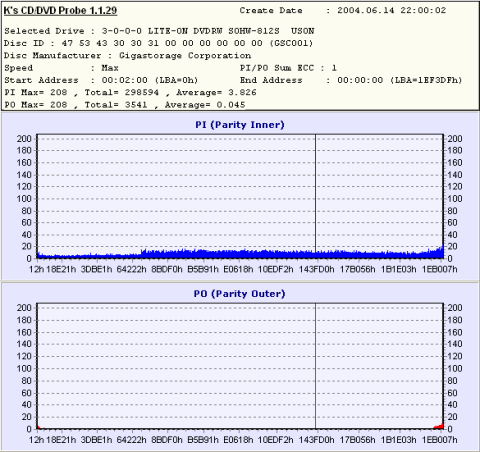Click the PI Total= 298594 value
The height and width of the screenshot is (452, 480).
(122, 92)
